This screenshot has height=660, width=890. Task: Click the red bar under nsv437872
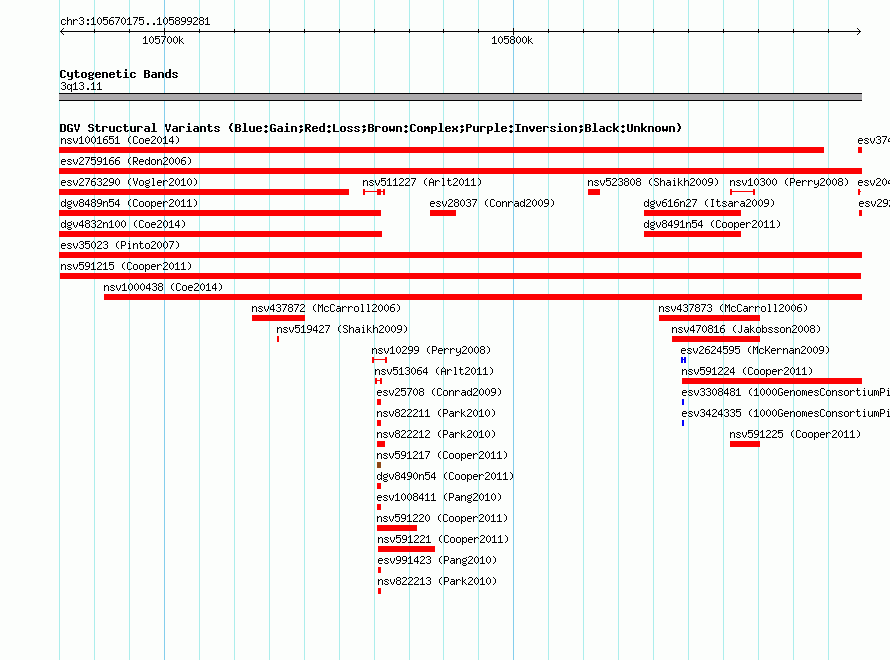(x=278, y=318)
